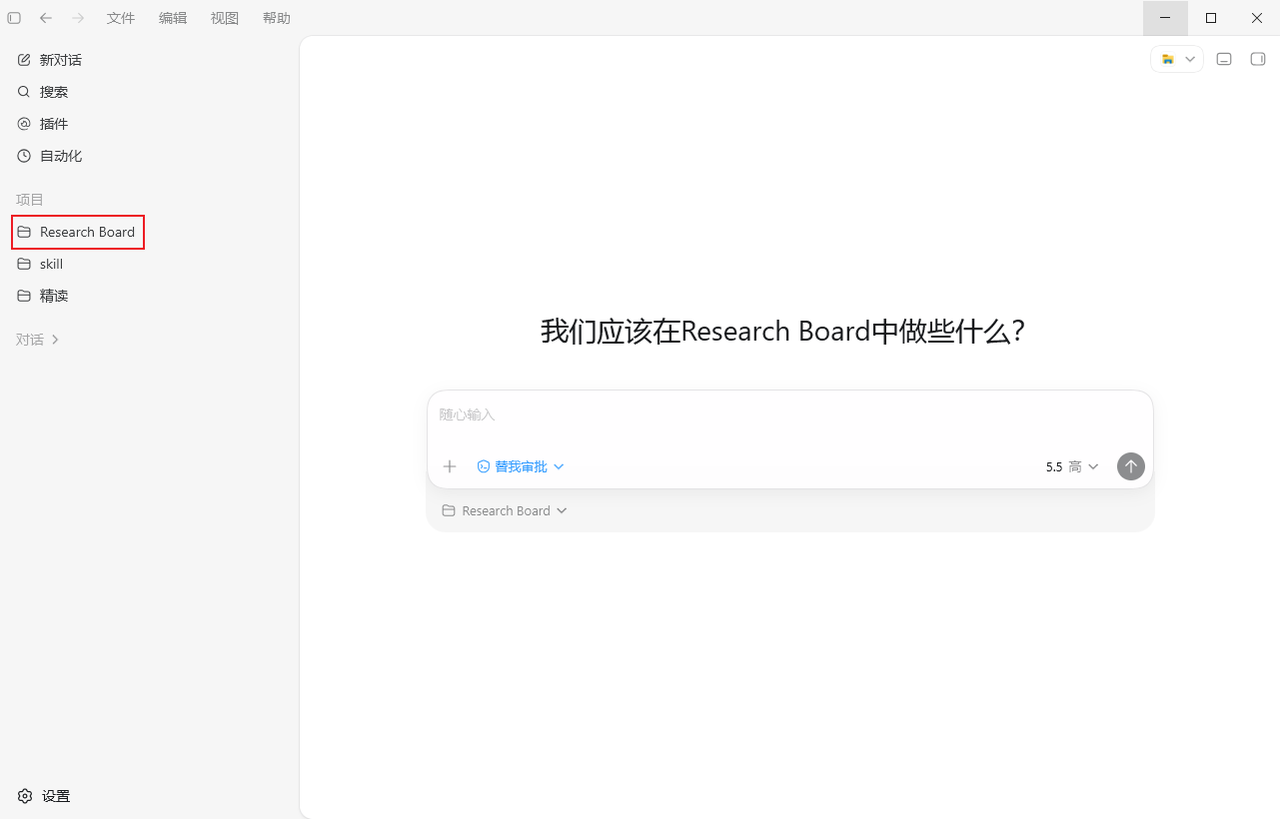This screenshot has width=1280, height=819.
Task: Click the 随心输入 message input field
Action: [790, 415]
